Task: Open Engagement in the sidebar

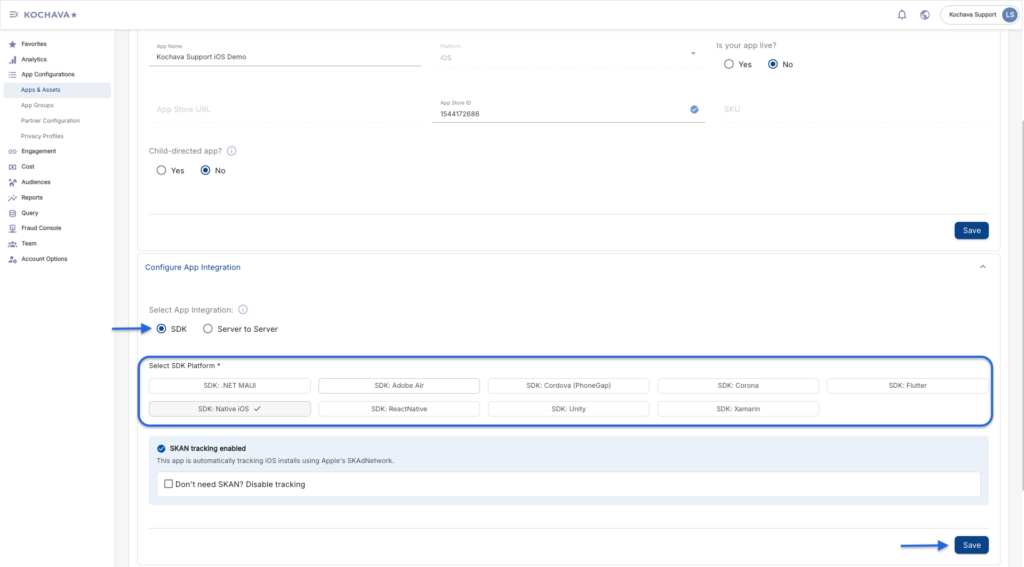Action: [x=39, y=152]
